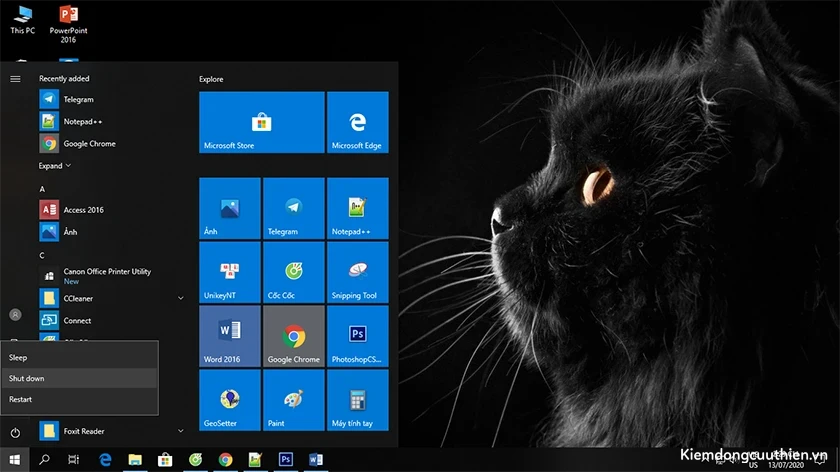The width and height of the screenshot is (840, 472).
Task: Open the Cốc Cốc browser tile
Action: point(294,272)
